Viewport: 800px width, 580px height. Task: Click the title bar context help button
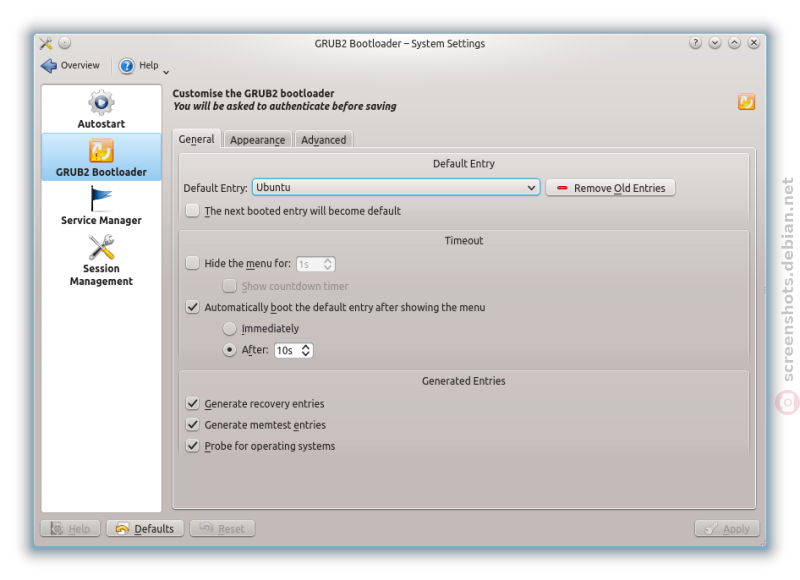tap(695, 43)
